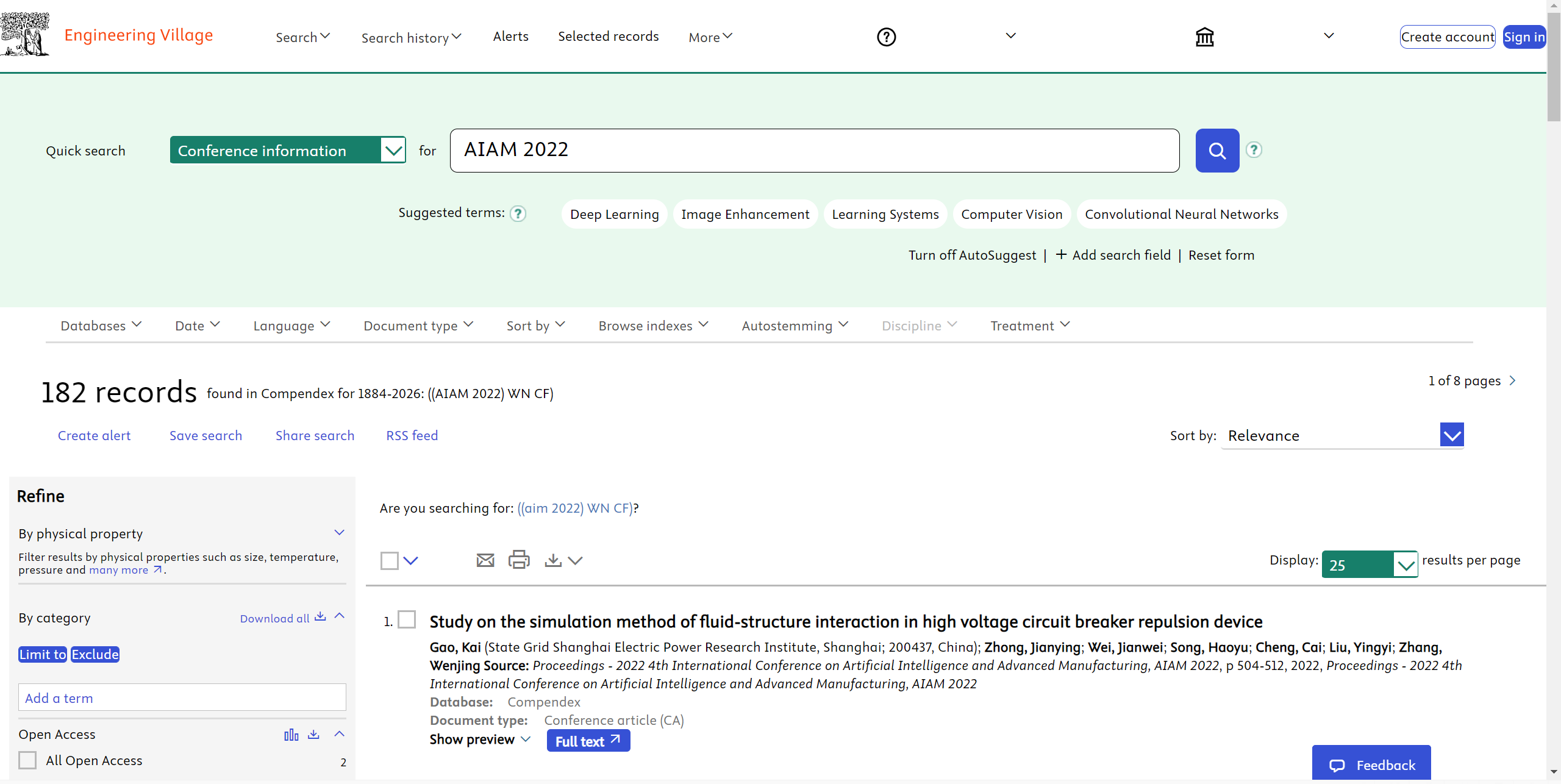The width and height of the screenshot is (1561, 784).
Task: Open the Databases filter menu
Action: point(101,326)
